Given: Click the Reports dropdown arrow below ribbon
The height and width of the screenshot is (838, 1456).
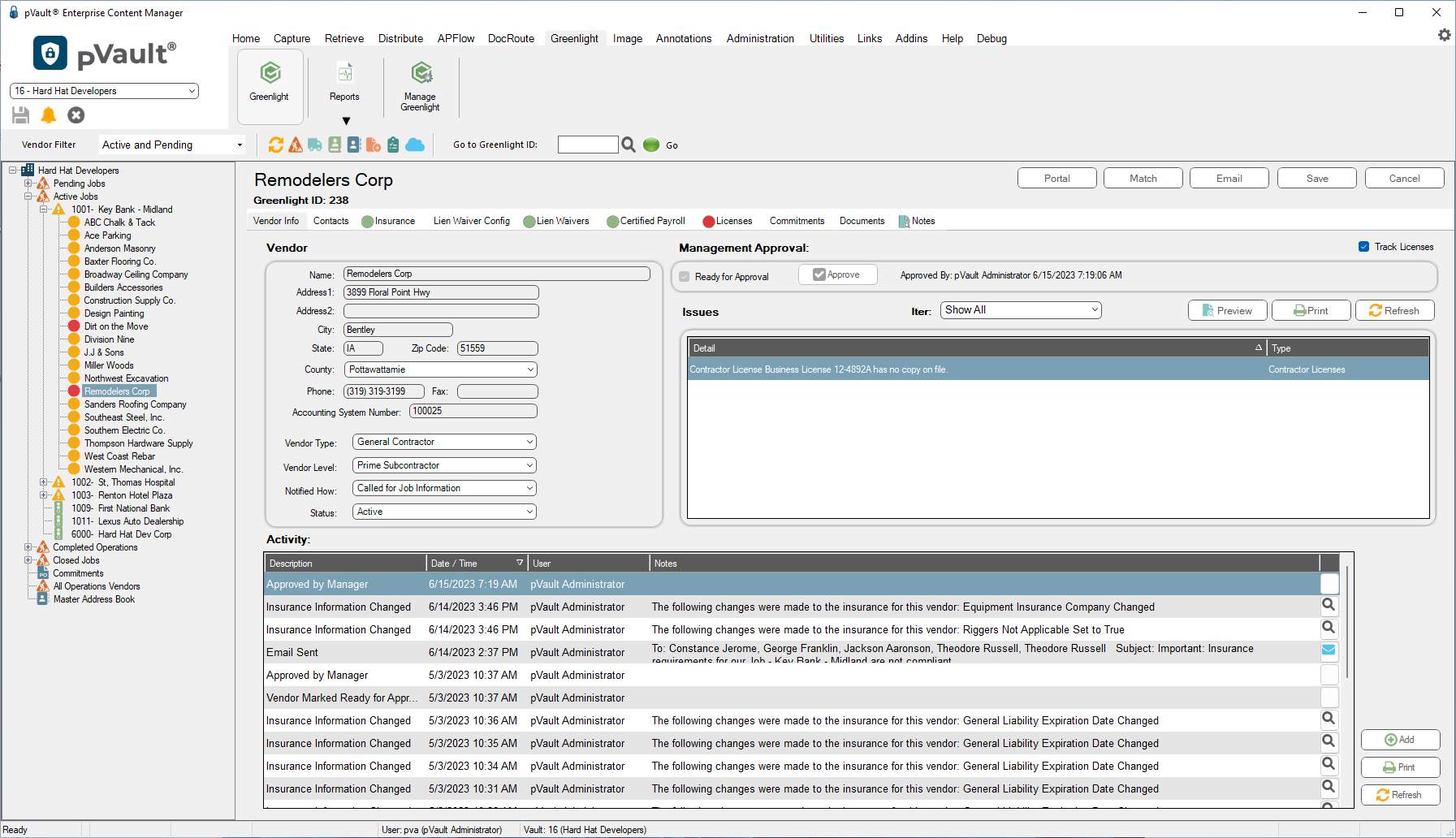Looking at the screenshot, I should [x=347, y=121].
